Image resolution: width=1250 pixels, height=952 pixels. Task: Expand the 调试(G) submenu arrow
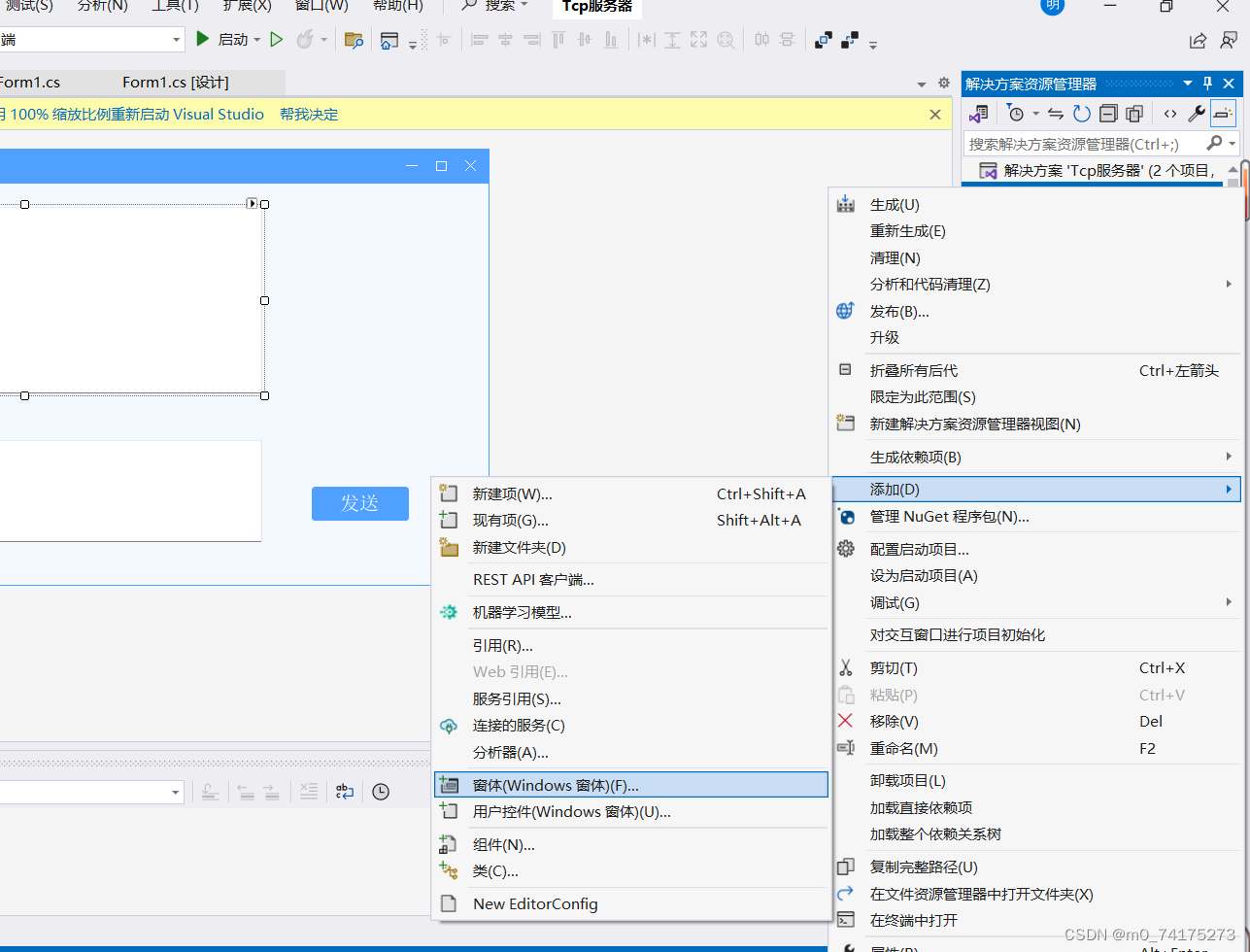click(x=1228, y=602)
